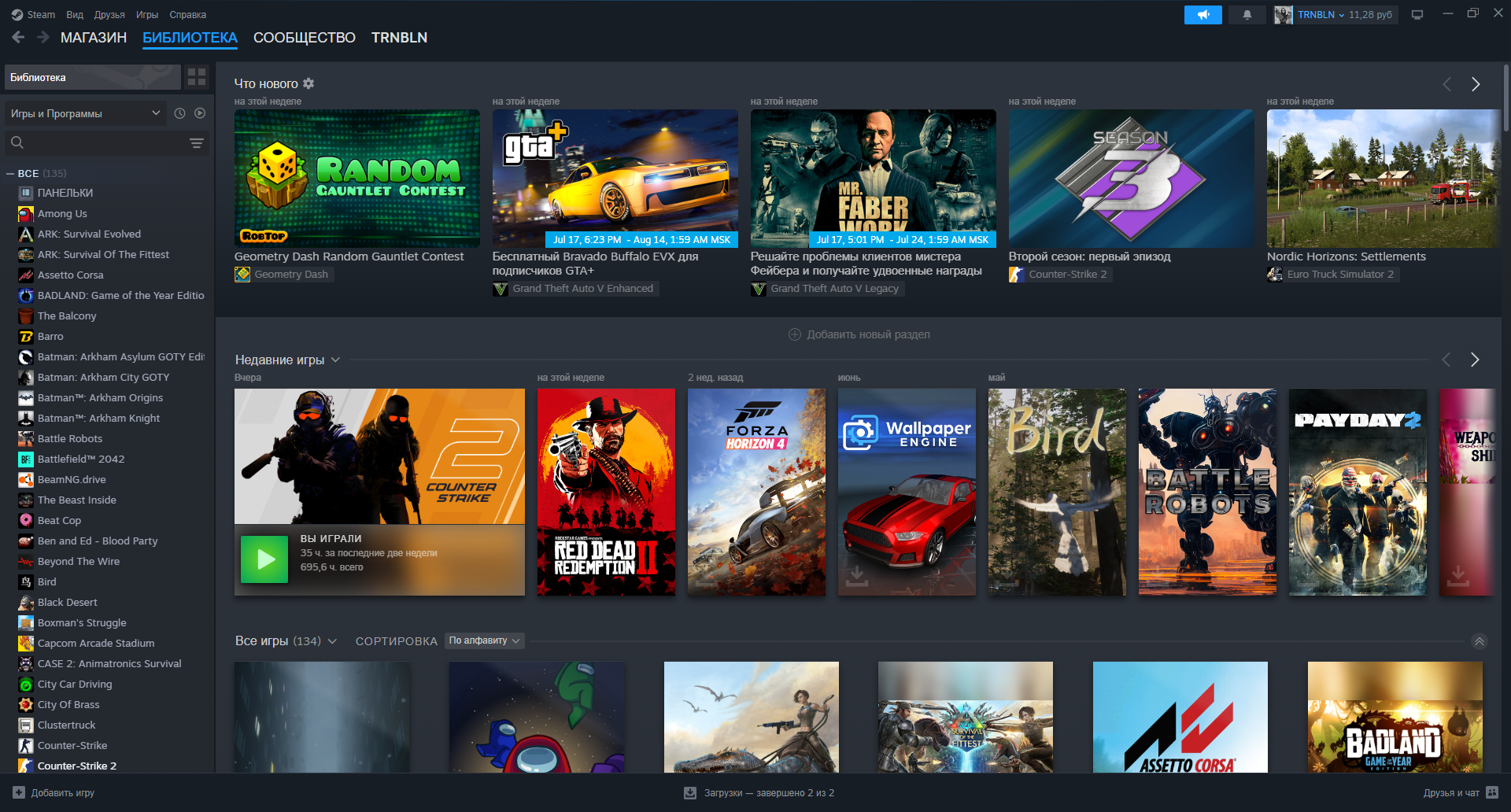
Task: Open Forza Horizon 4 cover
Action: (756, 492)
